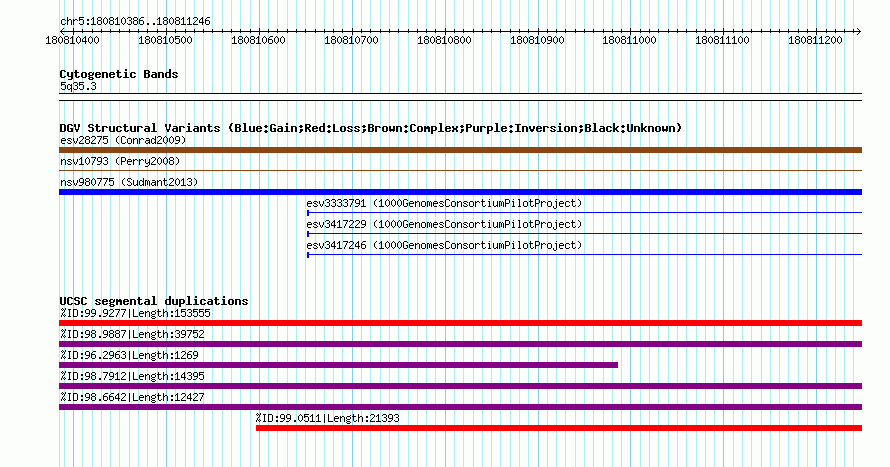Click the DGV Structural Variants track title
Screen dimensions: 890x467
pyautogui.click(x=371, y=128)
